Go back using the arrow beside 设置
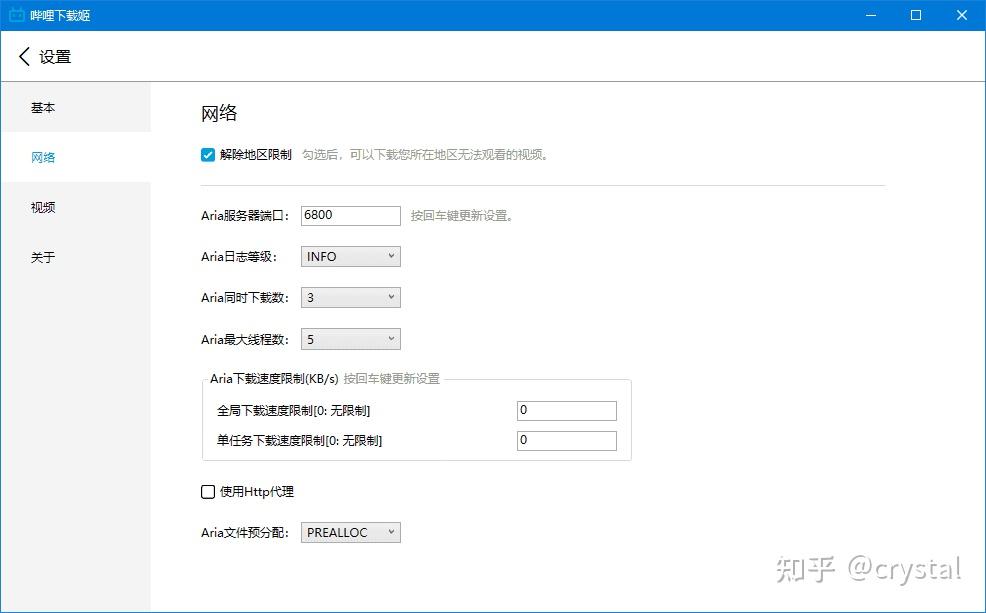This screenshot has height=613, width=986. click(24, 57)
